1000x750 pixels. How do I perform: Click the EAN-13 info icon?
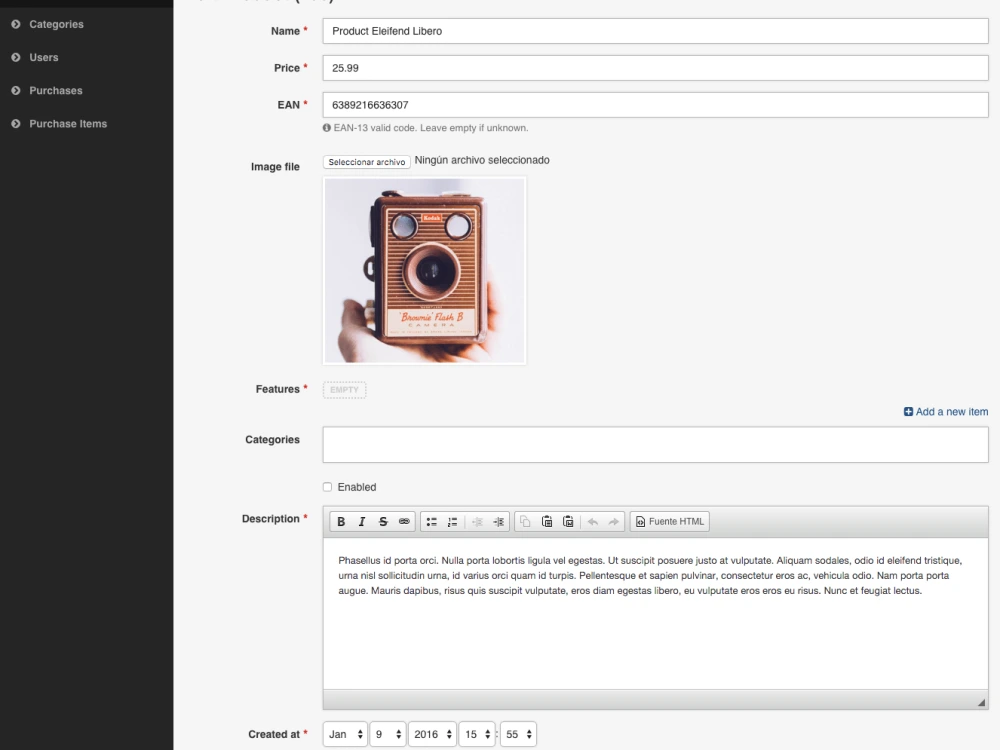tap(326, 127)
